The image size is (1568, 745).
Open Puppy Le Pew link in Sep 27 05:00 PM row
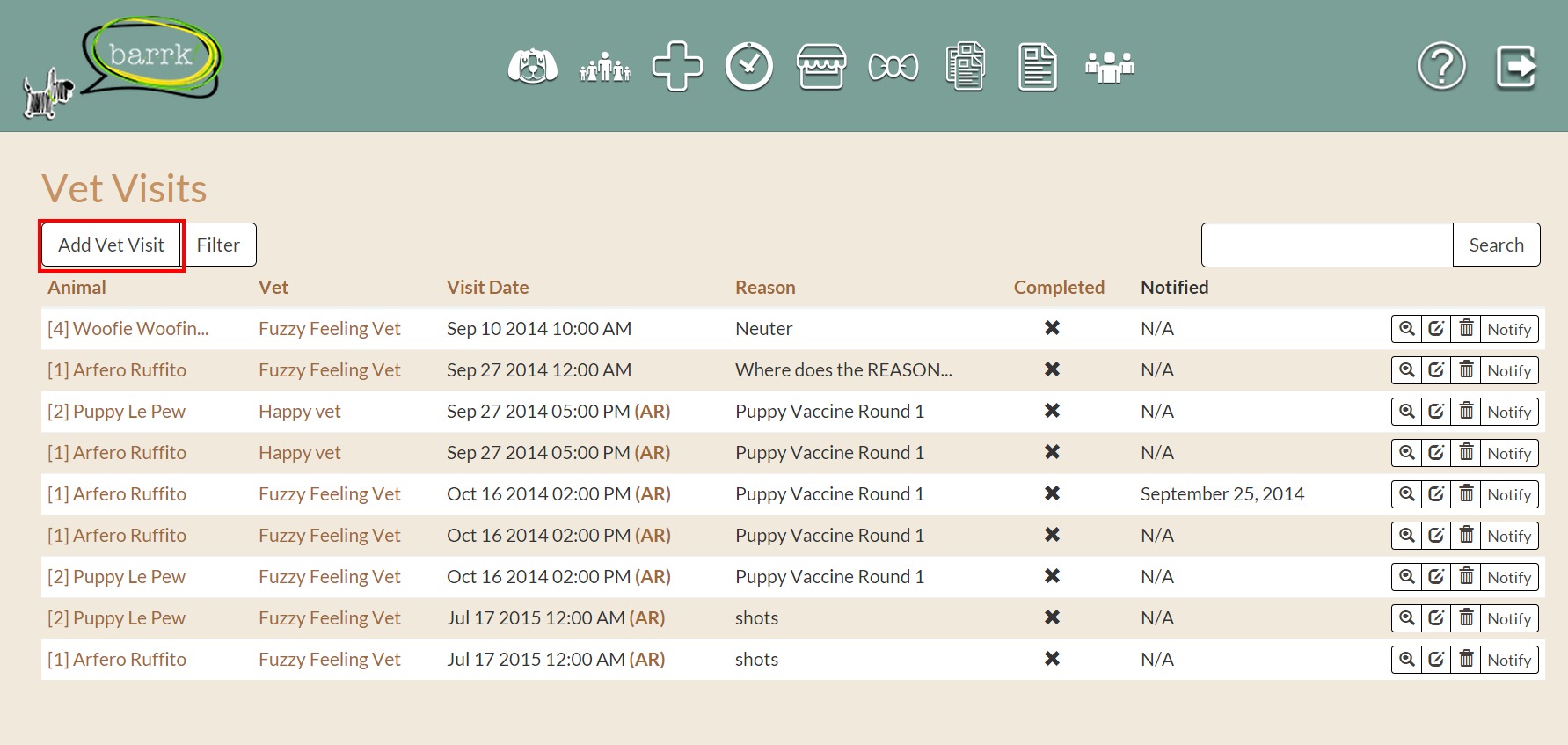tap(116, 412)
